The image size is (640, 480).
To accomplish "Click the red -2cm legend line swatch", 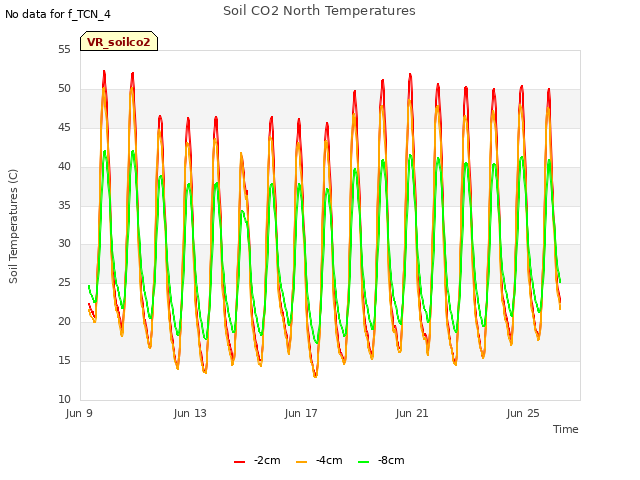I will coord(240,462).
